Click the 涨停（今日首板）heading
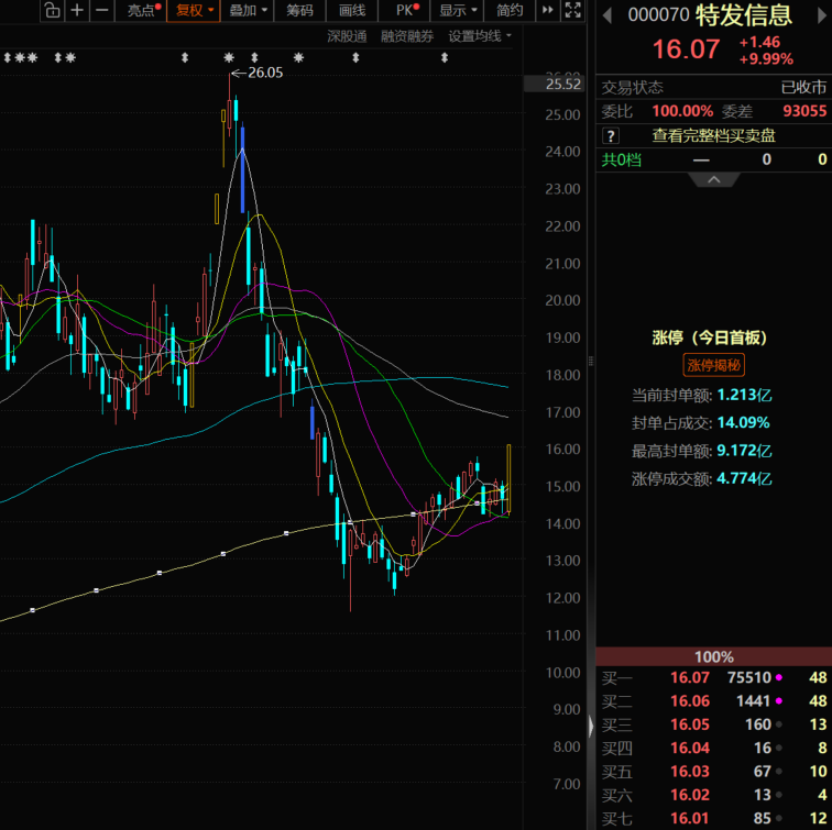Viewport: 832px width, 830px height. pyautogui.click(x=709, y=338)
